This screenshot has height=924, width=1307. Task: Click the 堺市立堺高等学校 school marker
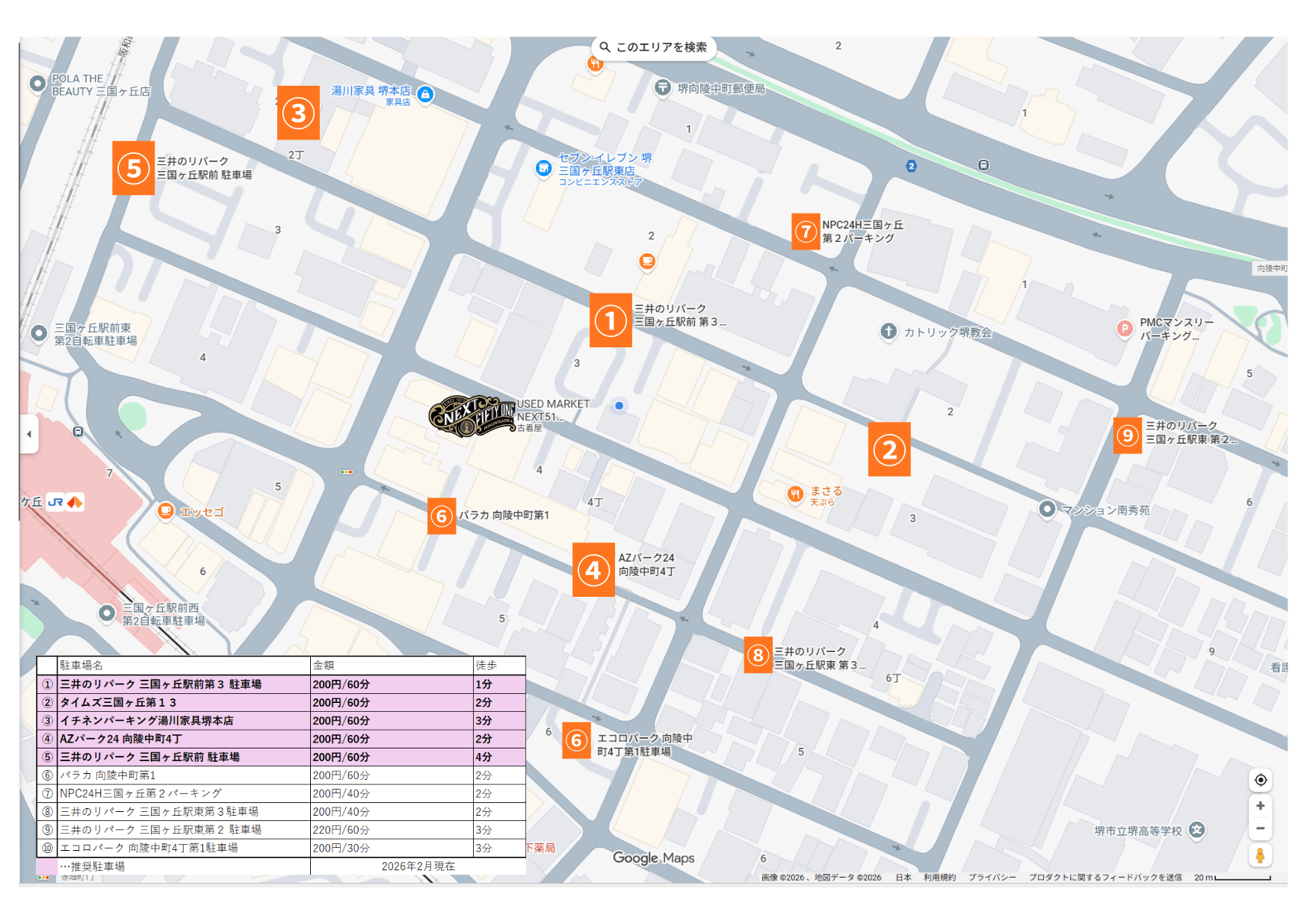click(1196, 830)
